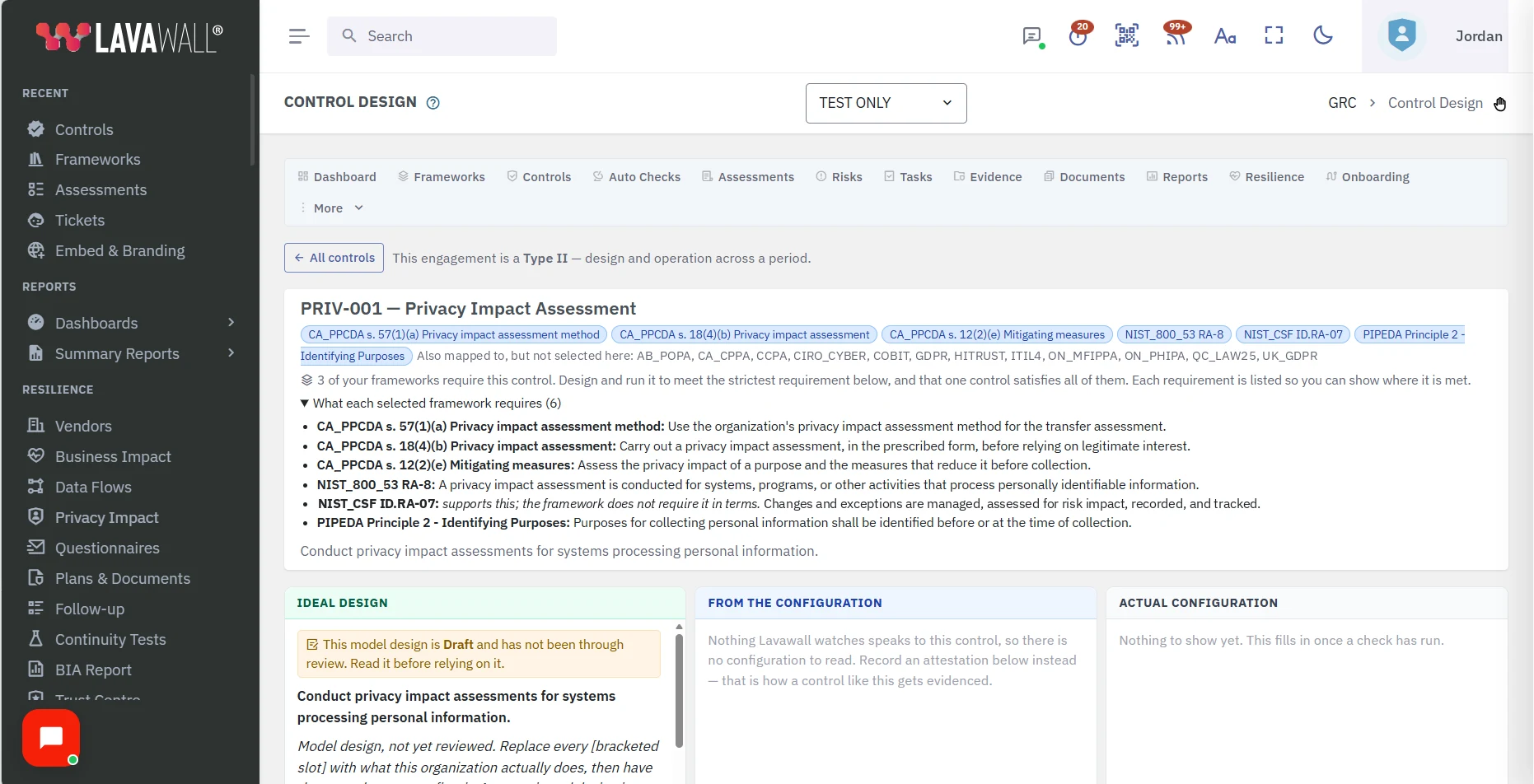Viewport: 1534px width, 784px height.
Task: Enter fullscreen mode via header icon
Action: coord(1274,35)
